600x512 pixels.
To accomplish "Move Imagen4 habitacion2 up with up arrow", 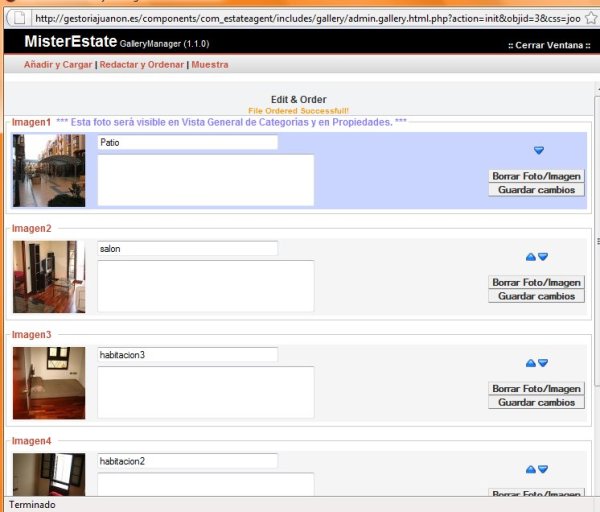I will coord(530,469).
